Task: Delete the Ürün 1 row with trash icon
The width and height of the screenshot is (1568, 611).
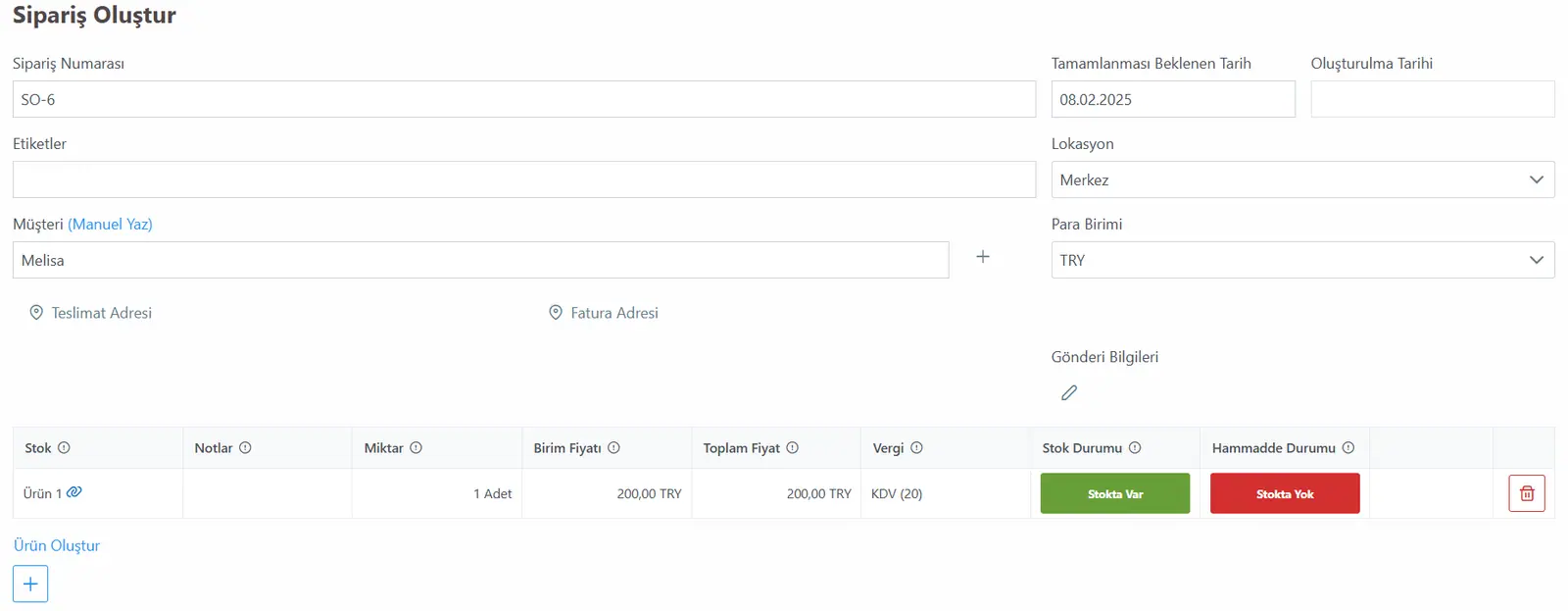Action: [x=1527, y=493]
